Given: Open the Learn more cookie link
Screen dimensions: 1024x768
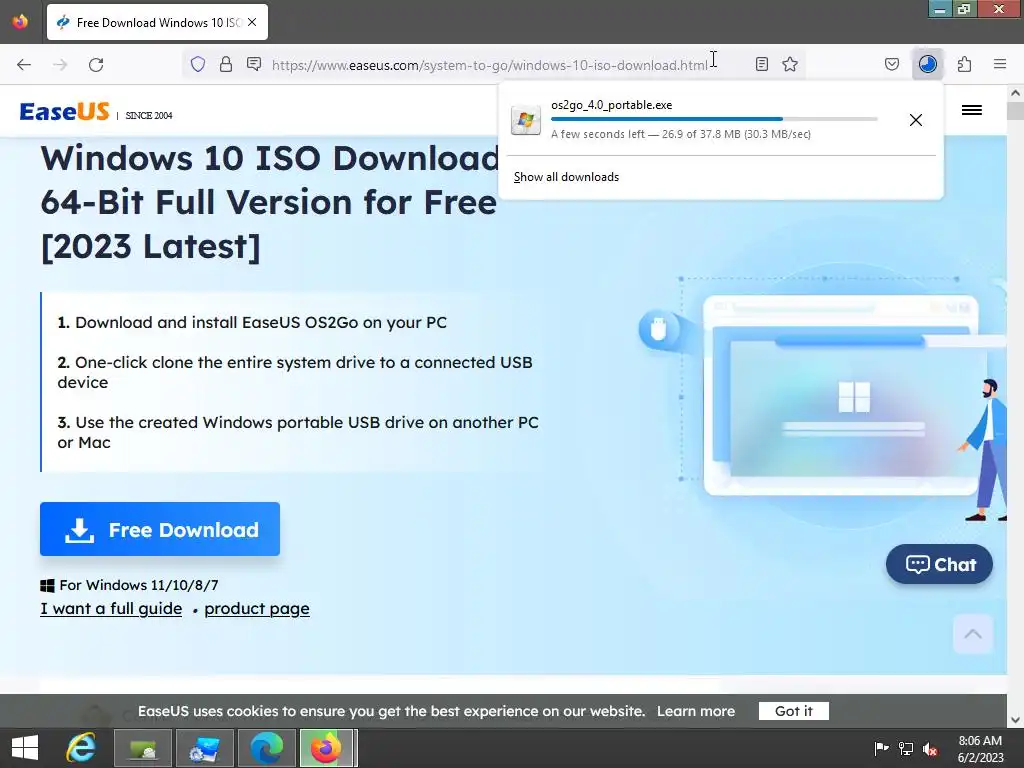Looking at the screenshot, I should pyautogui.click(x=696, y=711).
